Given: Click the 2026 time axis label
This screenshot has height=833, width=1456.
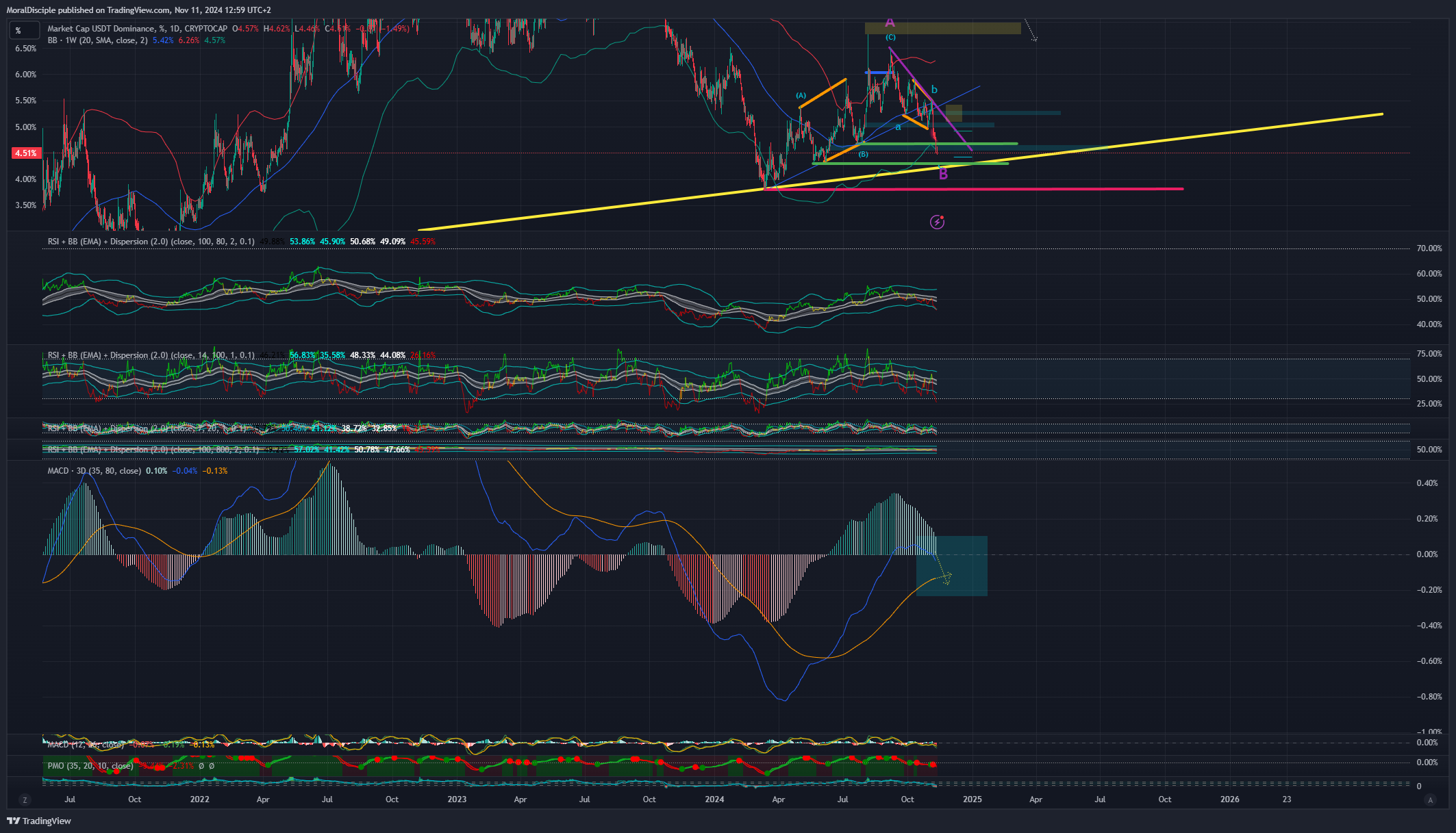Looking at the screenshot, I should (1229, 799).
